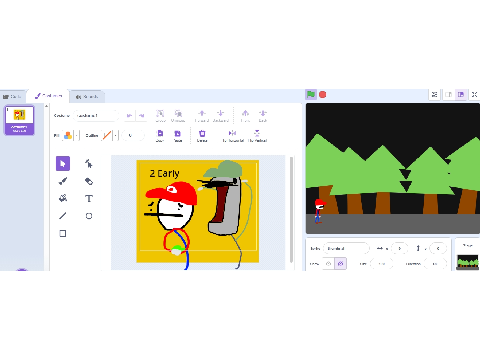Select the Brush tool

[63, 181]
